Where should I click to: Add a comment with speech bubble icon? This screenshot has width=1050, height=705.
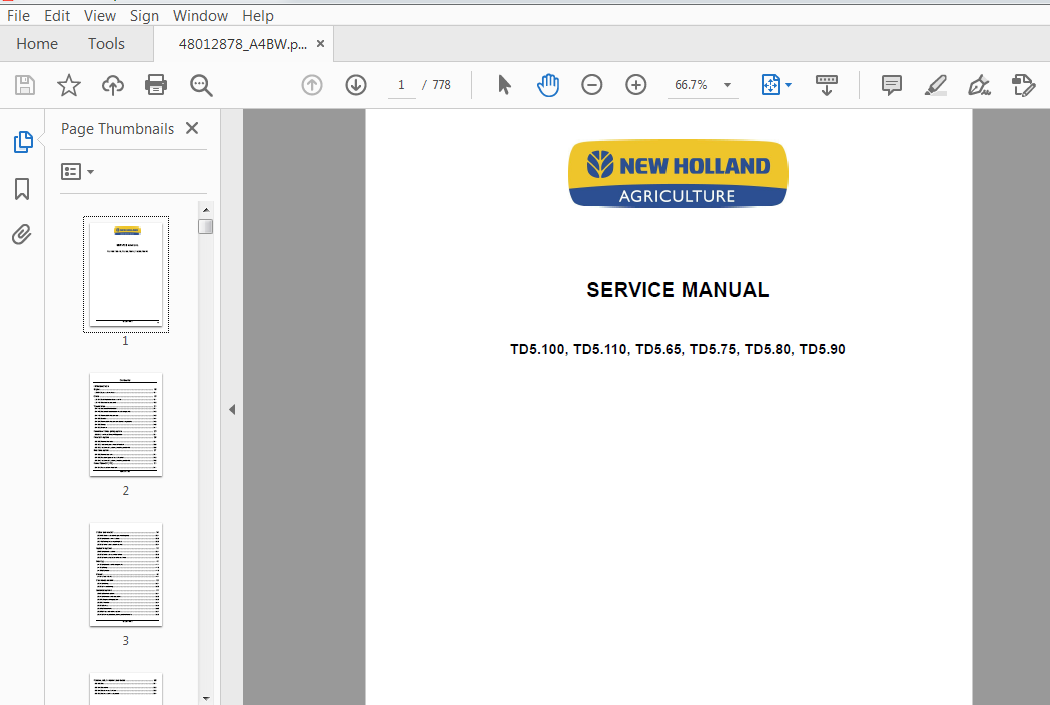(x=891, y=85)
